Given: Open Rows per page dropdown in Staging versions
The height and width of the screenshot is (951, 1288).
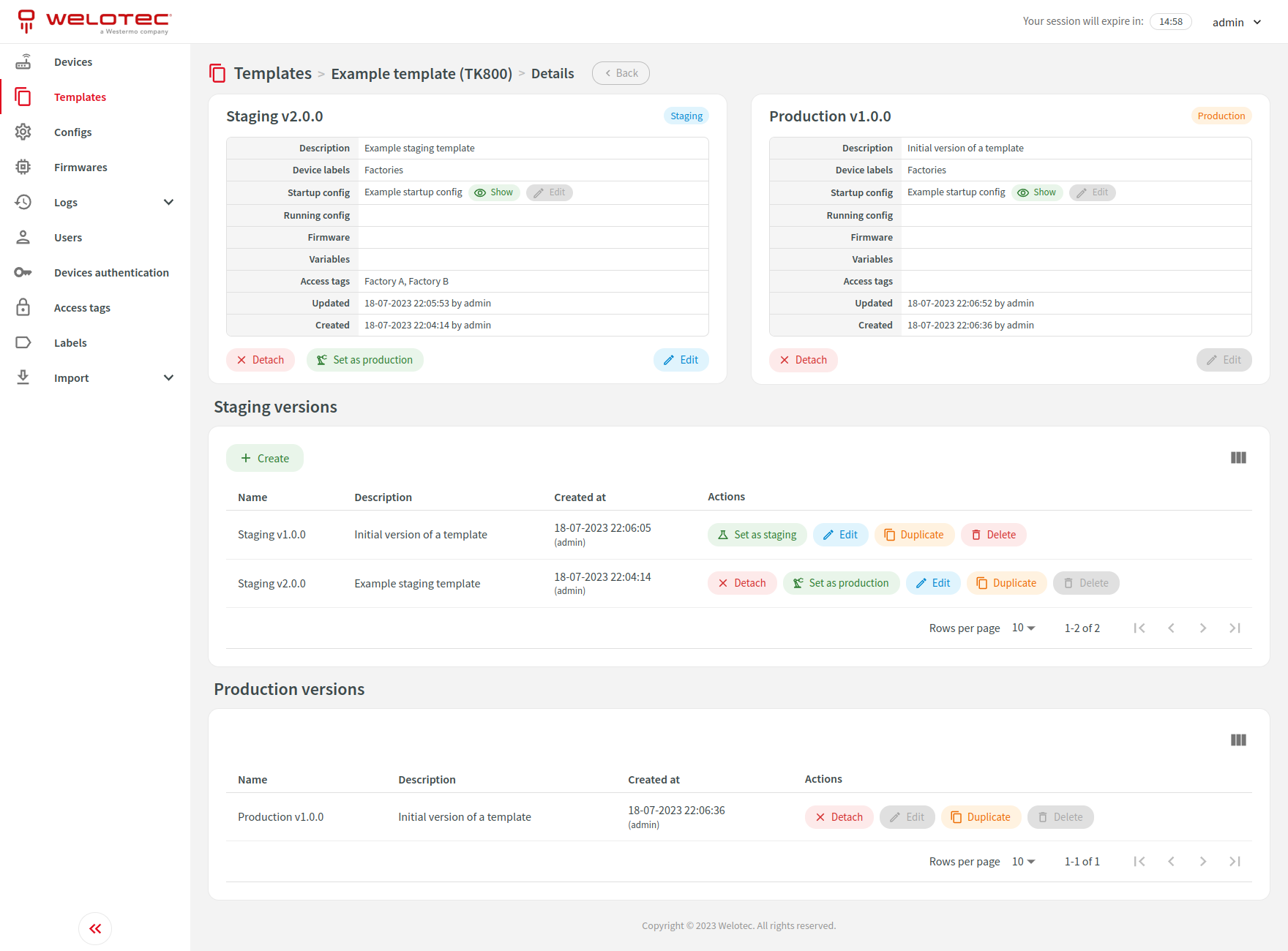Looking at the screenshot, I should (1023, 628).
